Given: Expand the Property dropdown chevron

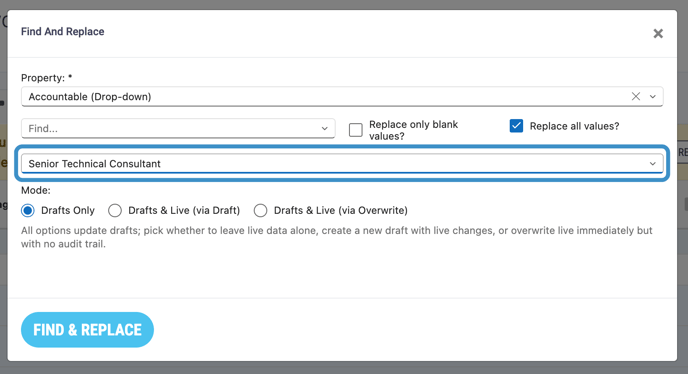Looking at the screenshot, I should [x=653, y=97].
